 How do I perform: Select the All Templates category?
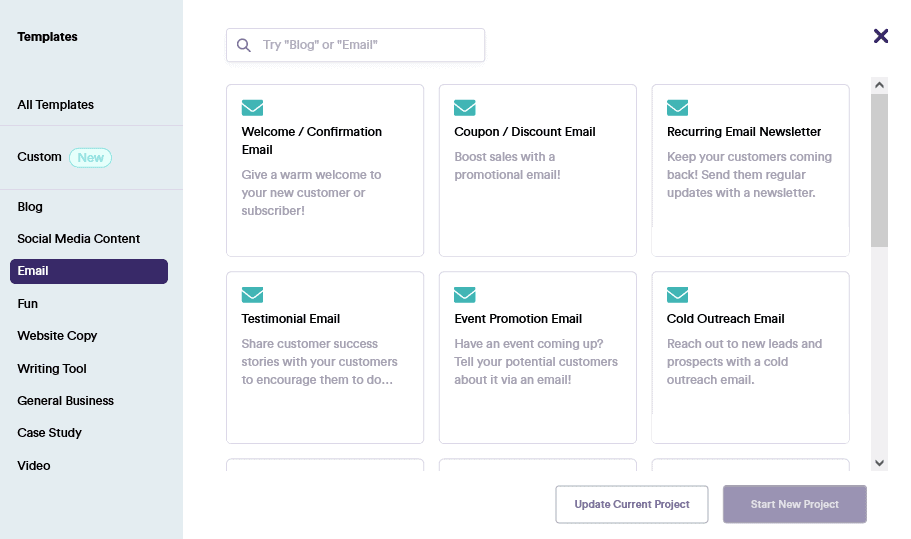point(56,105)
